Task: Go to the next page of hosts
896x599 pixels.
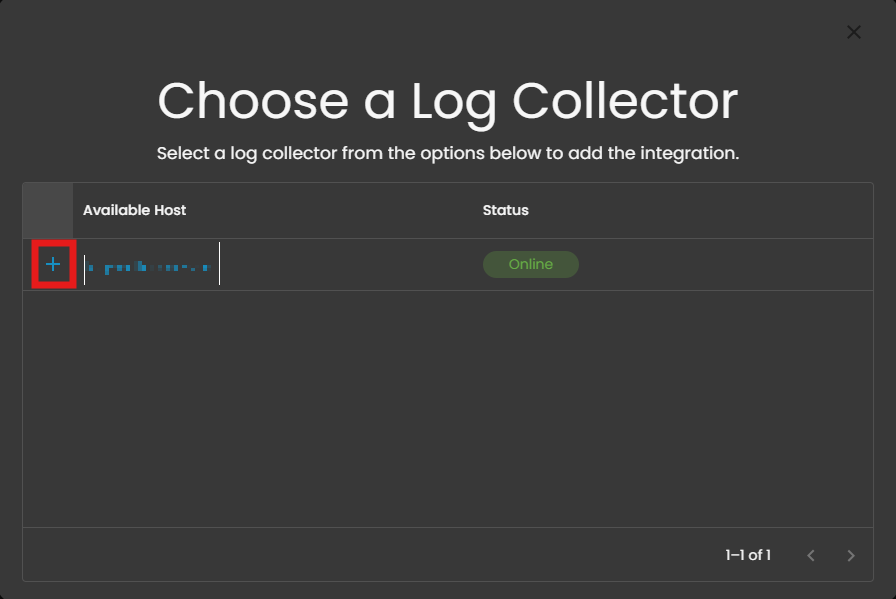Action: point(851,555)
